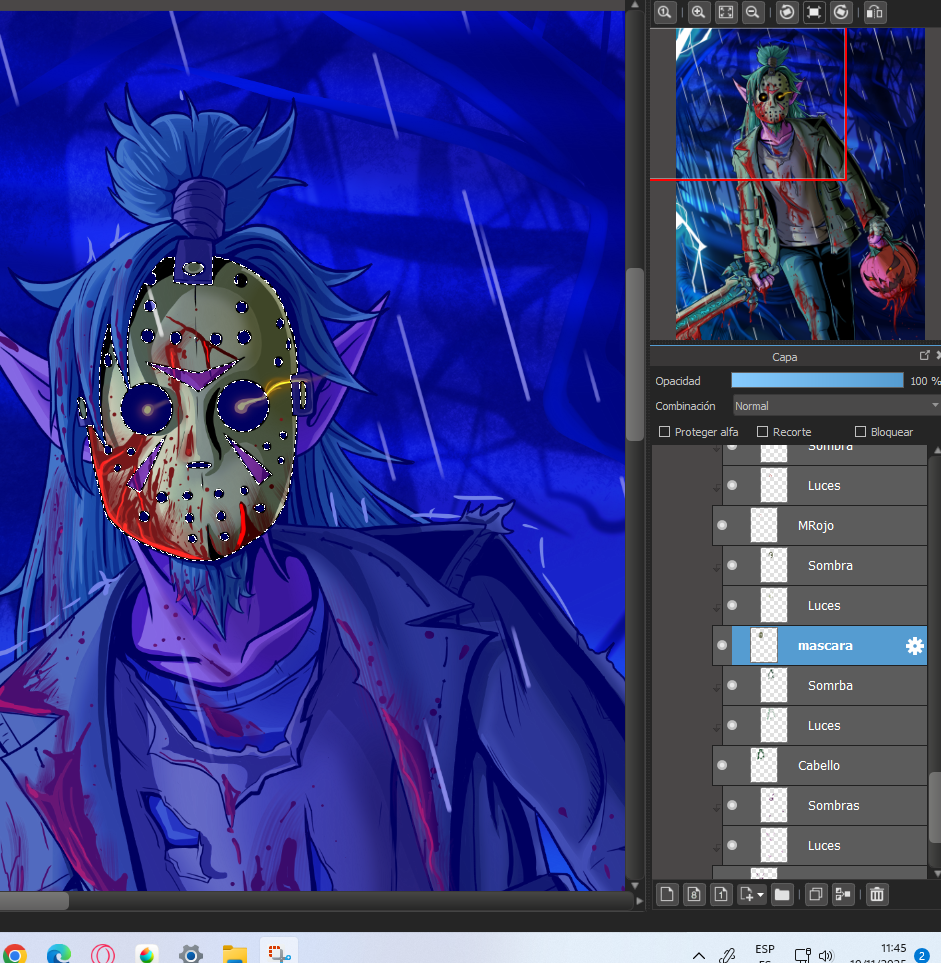Screen dimensions: 941x963
Task: Open volume control in system tray
Action: [x=826, y=956]
